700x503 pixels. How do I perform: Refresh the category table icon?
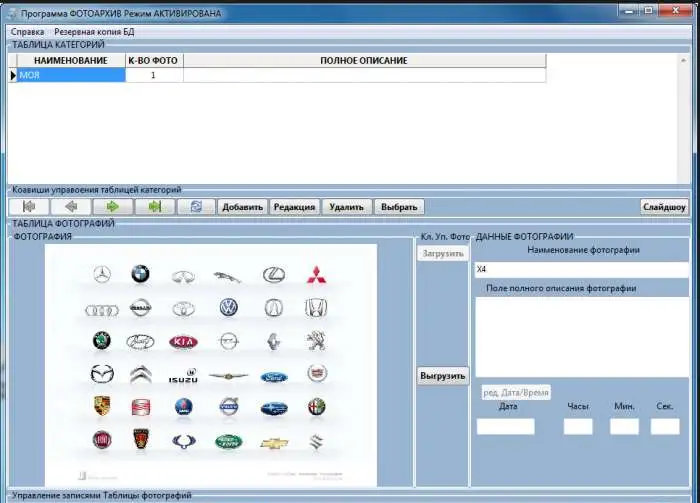click(196, 207)
